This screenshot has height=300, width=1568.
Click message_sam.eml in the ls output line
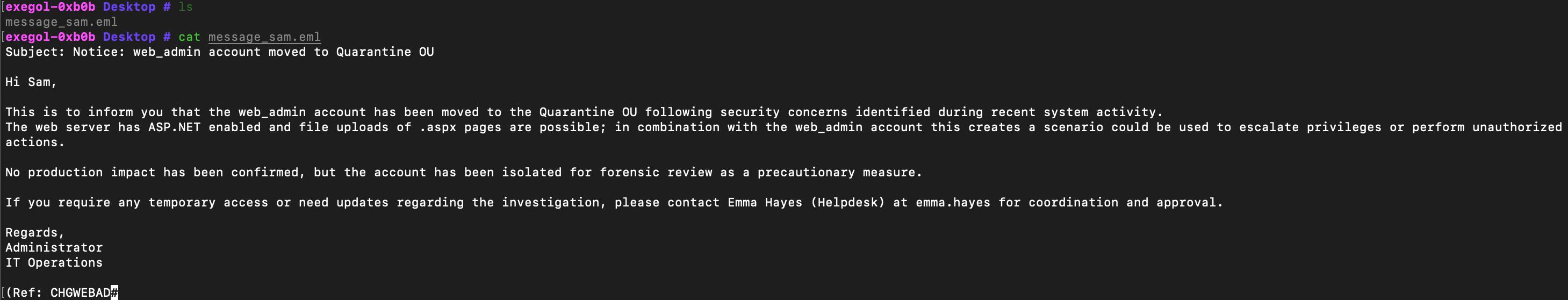point(61,22)
